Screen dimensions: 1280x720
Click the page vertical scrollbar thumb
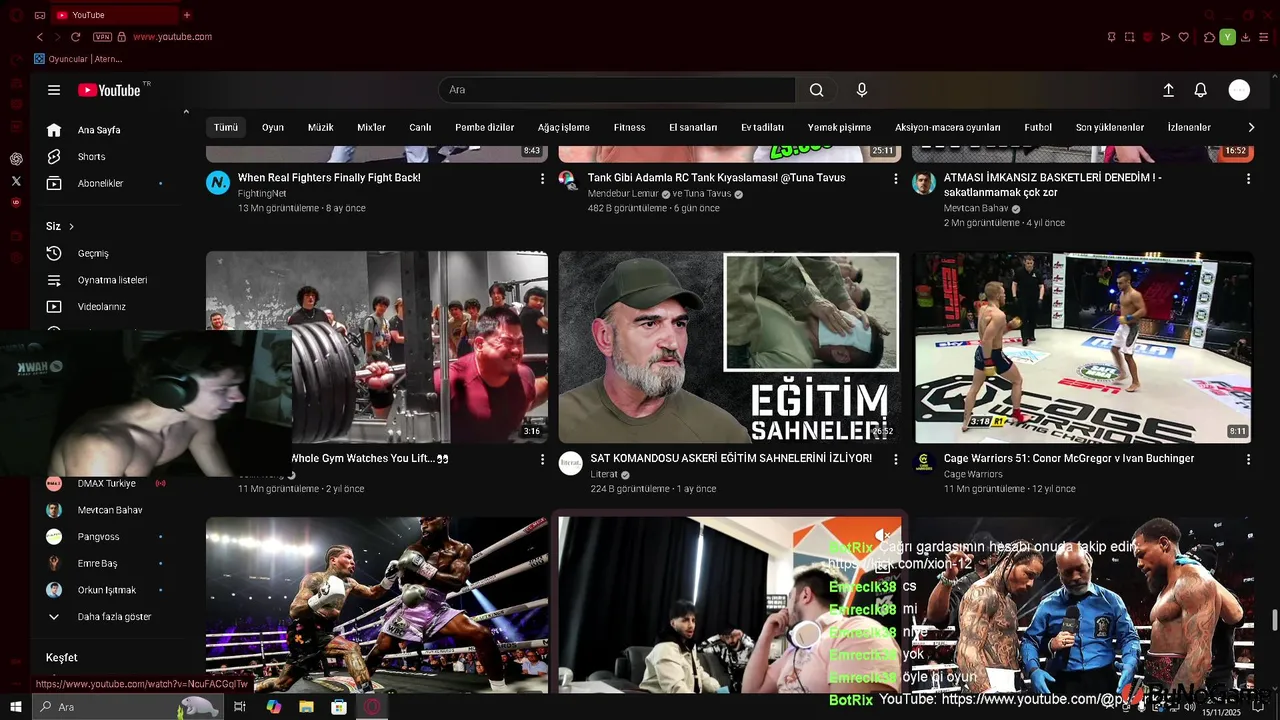click(x=1275, y=620)
